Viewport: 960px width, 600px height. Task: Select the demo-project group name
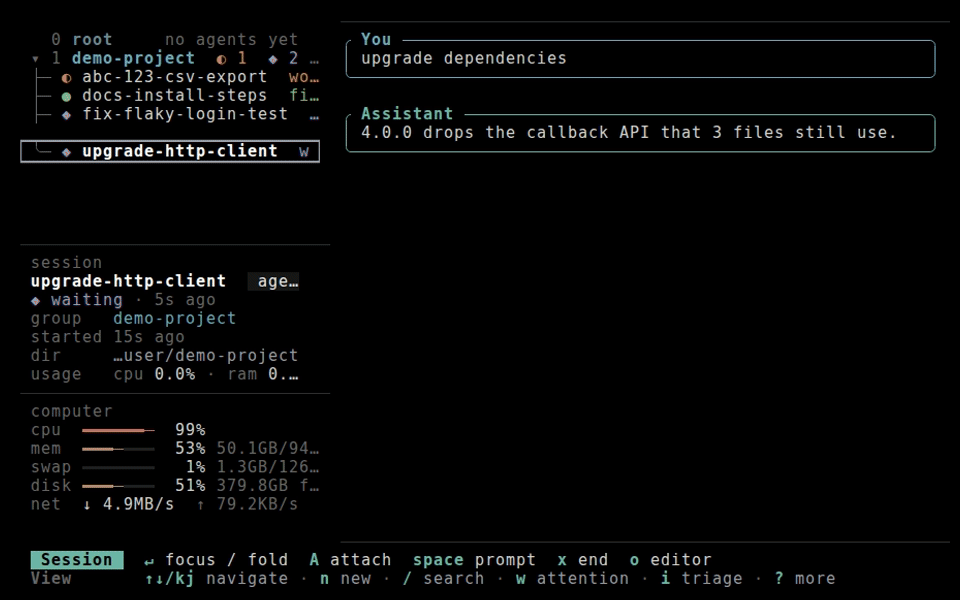tap(133, 58)
